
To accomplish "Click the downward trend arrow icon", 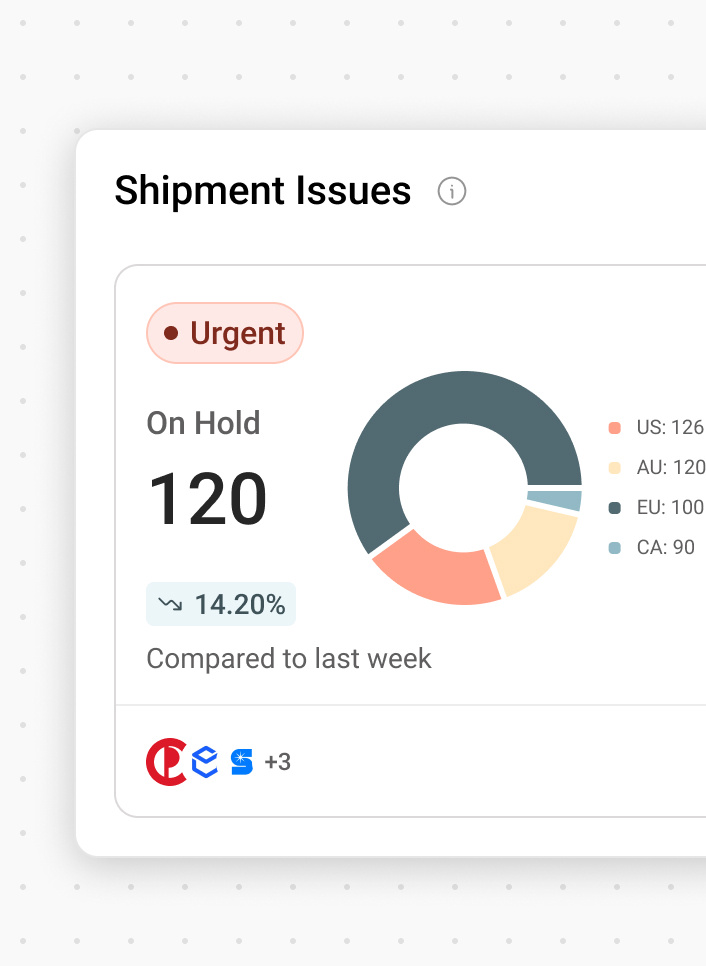I will pos(170,604).
